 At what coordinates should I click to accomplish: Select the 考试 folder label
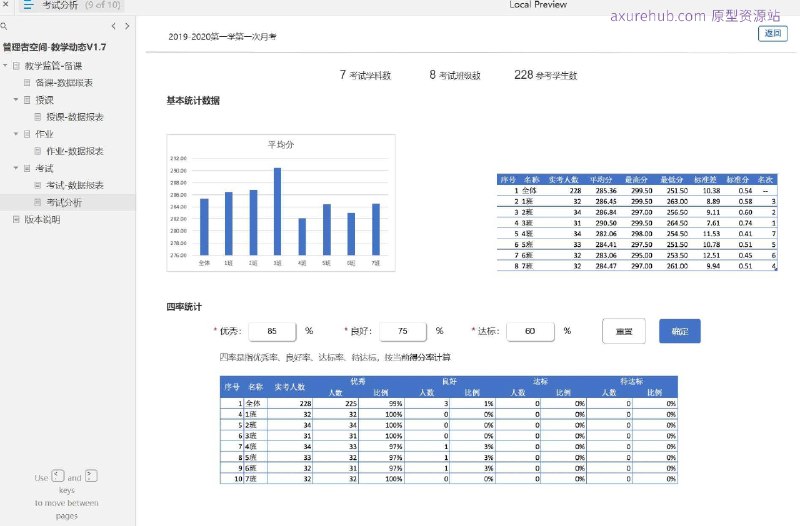tap(44, 168)
